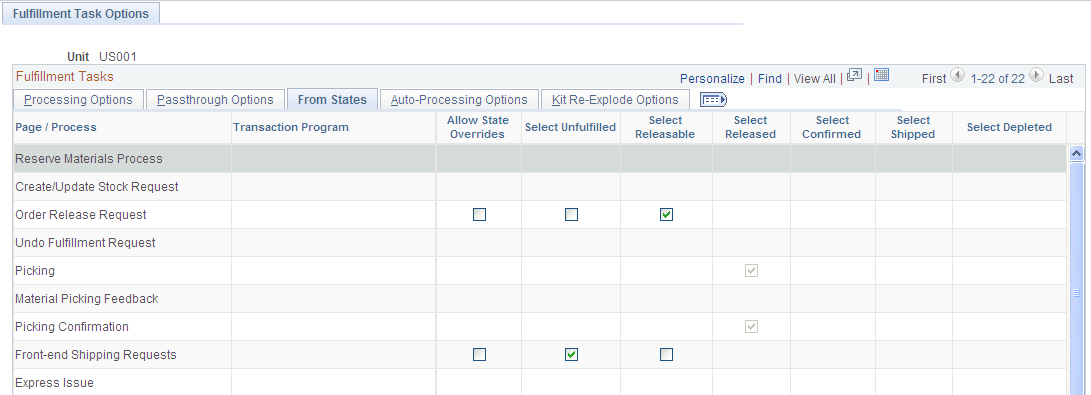Click the Fulfillment Tasks grid title
This screenshot has height=395, width=1091.
point(64,76)
